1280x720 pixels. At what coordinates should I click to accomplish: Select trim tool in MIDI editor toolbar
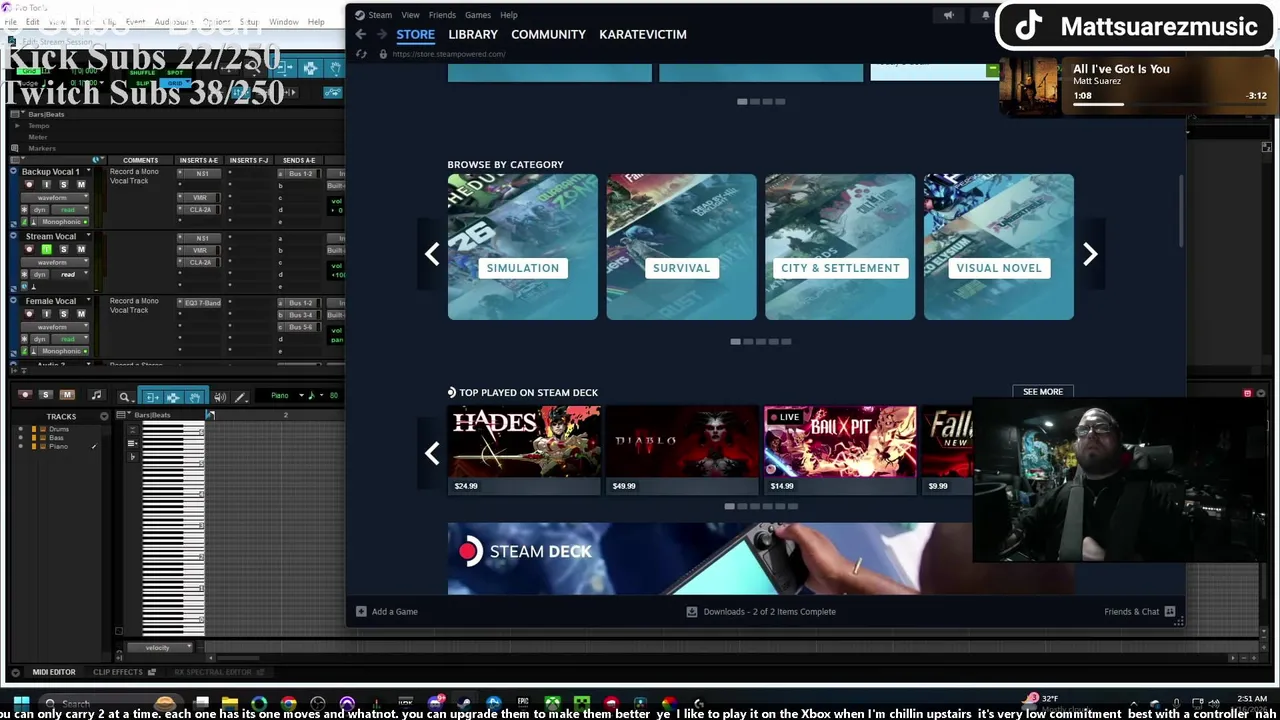pos(152,397)
